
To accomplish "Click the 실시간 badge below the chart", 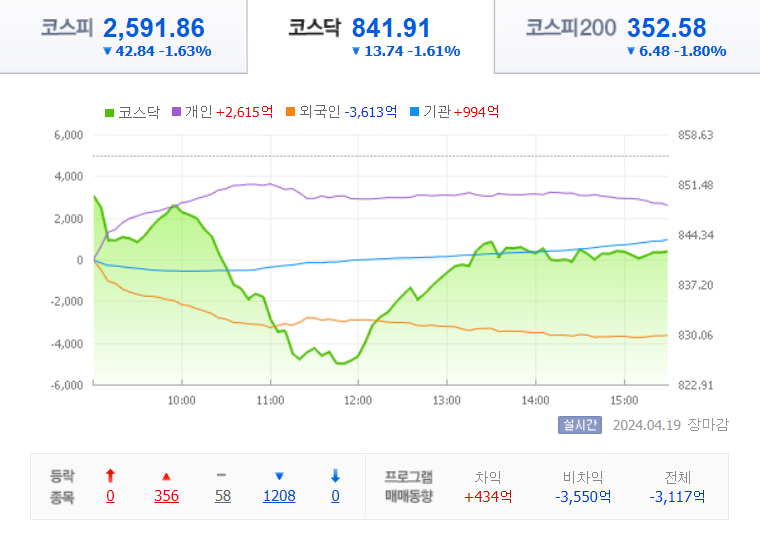I will tap(580, 425).
